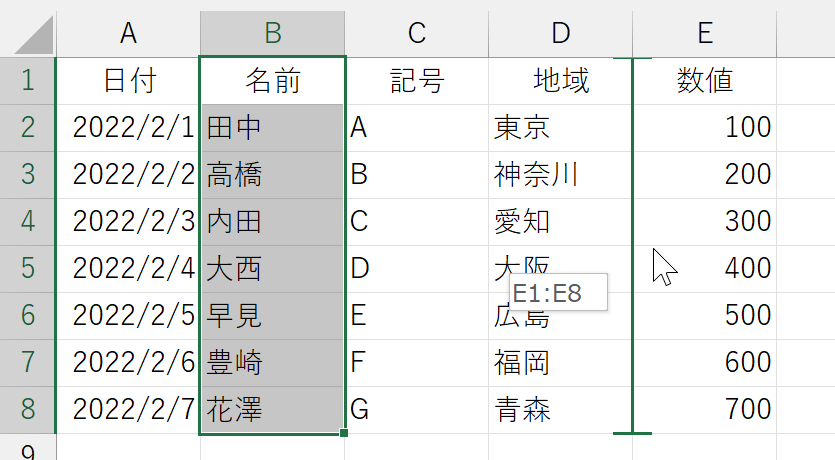This screenshot has height=460, width=835.
Task: Select column A header
Action: tap(128, 34)
